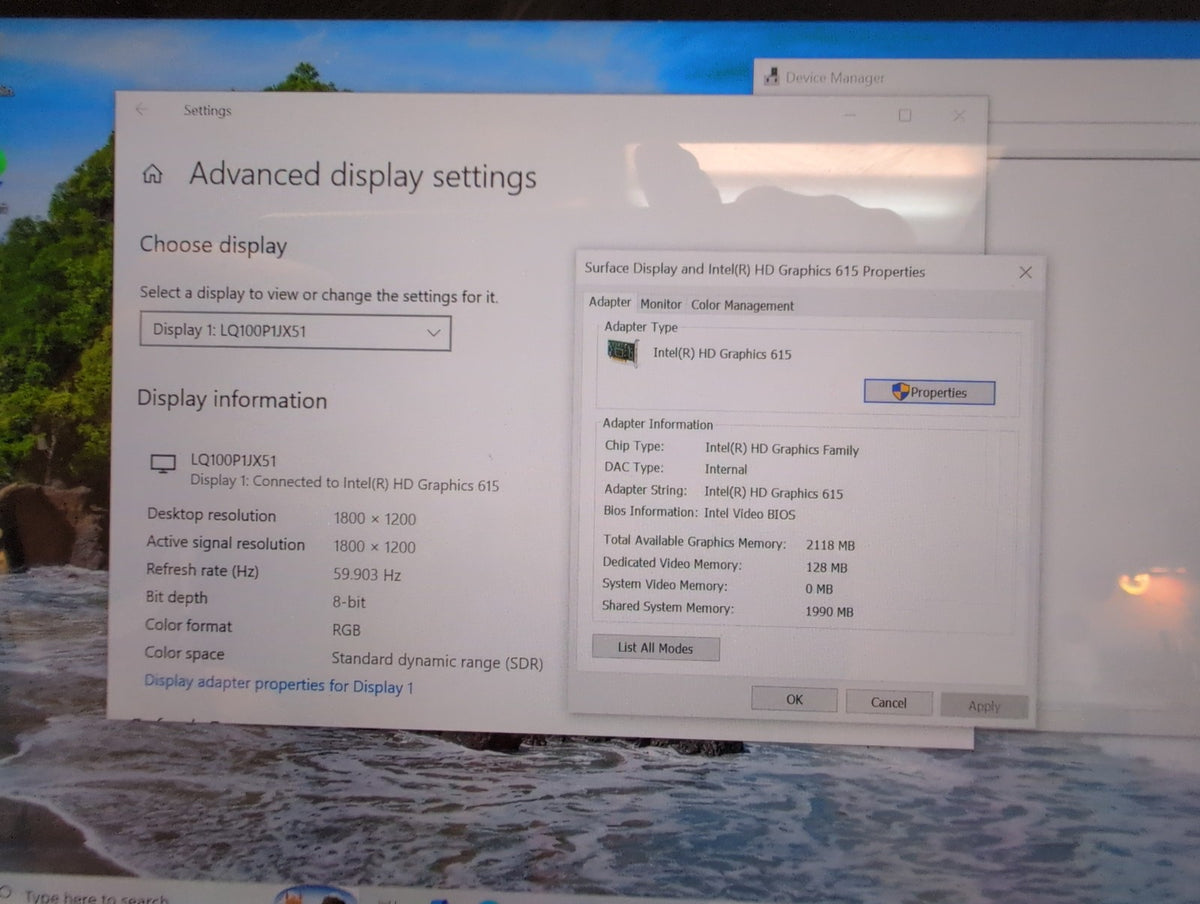Click Cancel in the properties dialog
This screenshot has width=1200, height=904.
tap(888, 703)
